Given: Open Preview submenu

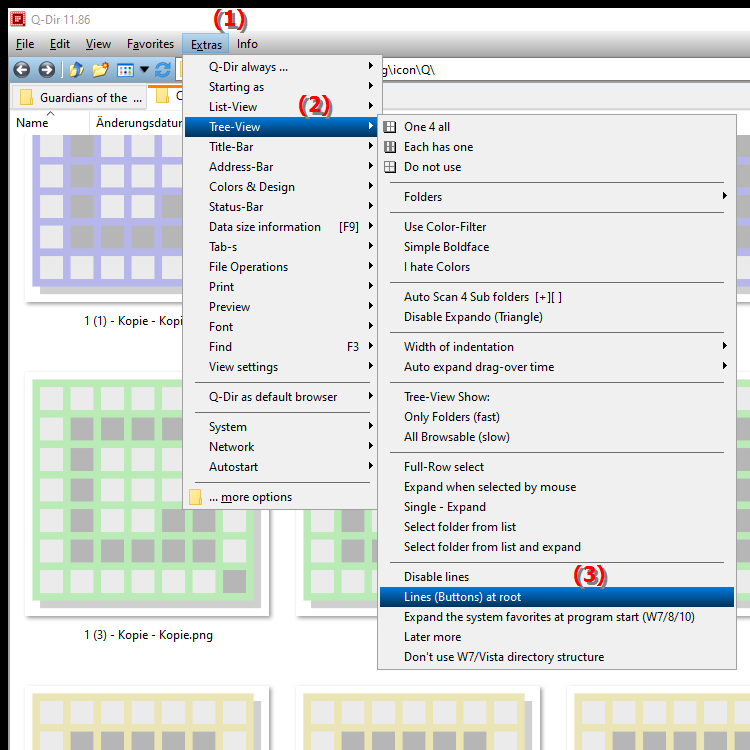Looking at the screenshot, I should point(281,307).
